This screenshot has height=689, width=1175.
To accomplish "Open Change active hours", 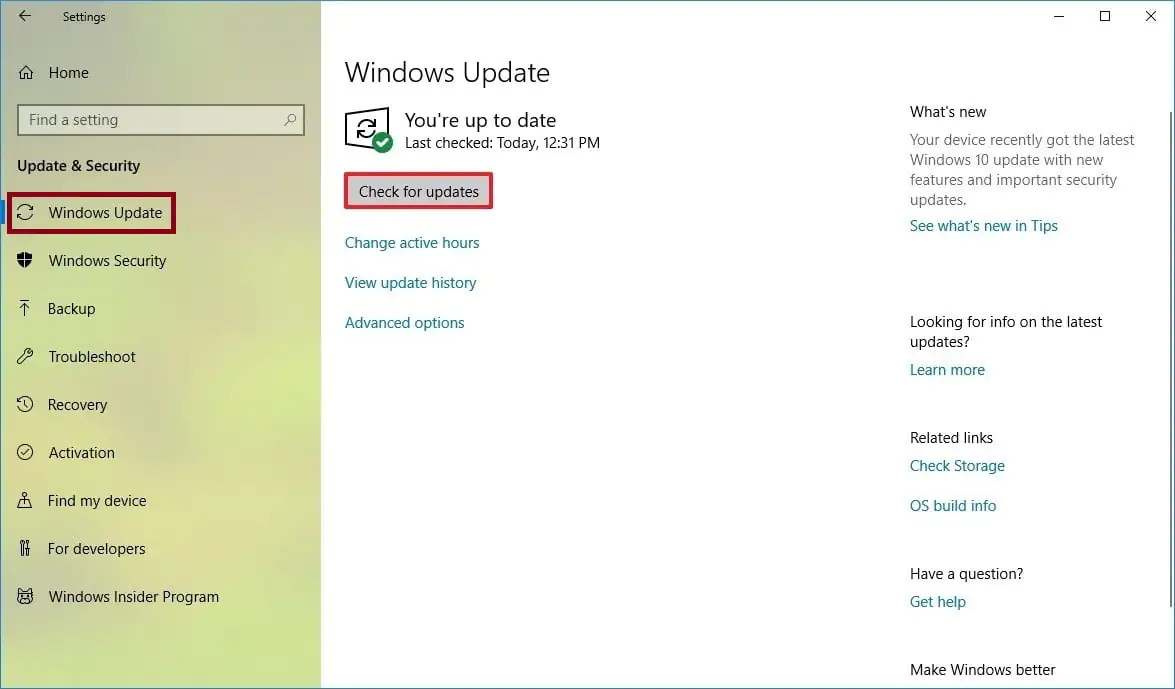I will (412, 242).
